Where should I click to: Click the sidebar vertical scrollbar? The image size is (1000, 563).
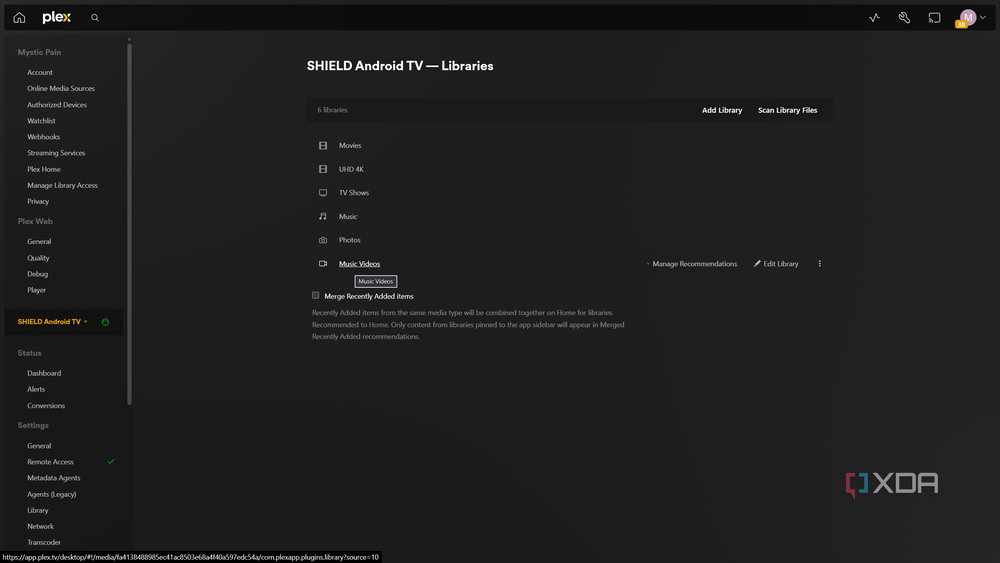click(129, 223)
